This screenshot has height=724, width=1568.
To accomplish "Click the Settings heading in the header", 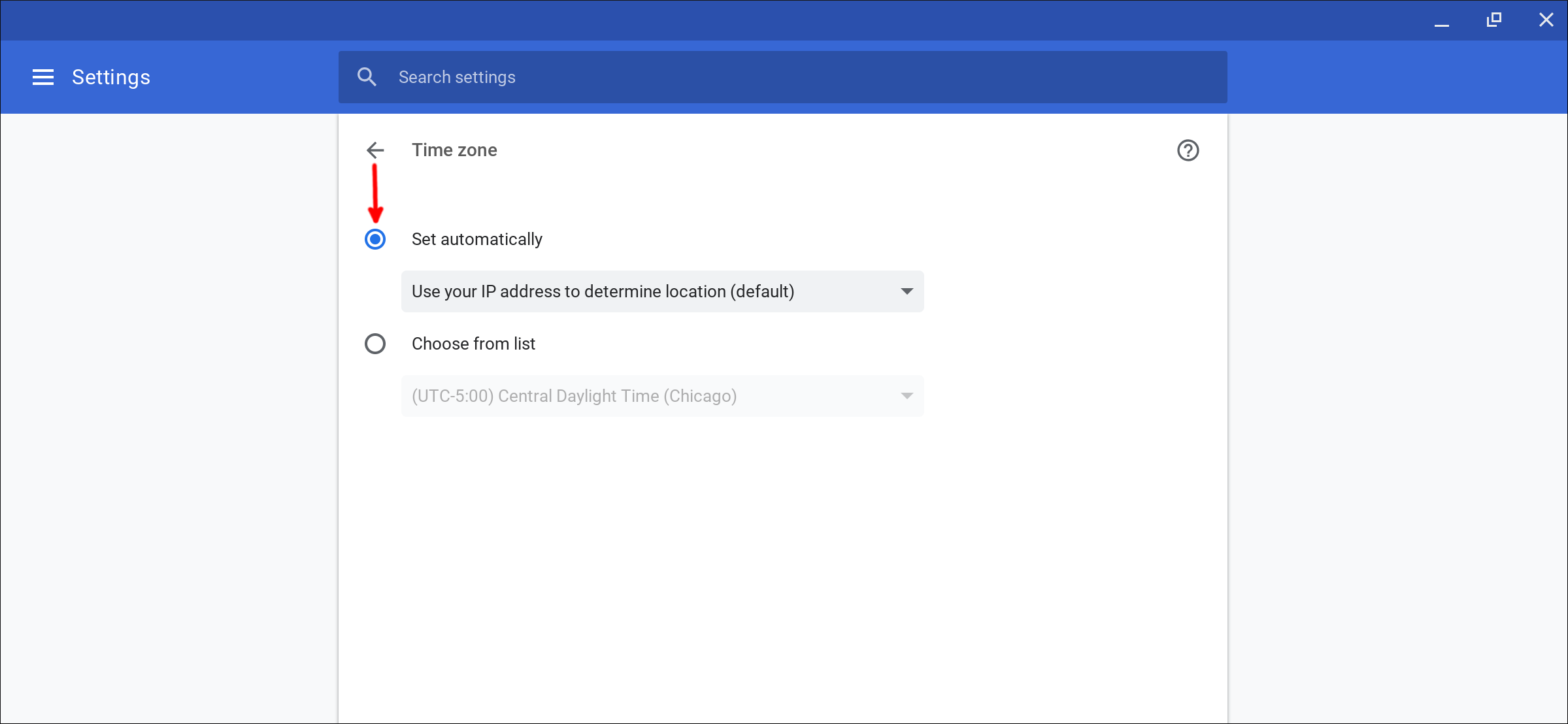I will (x=110, y=76).
